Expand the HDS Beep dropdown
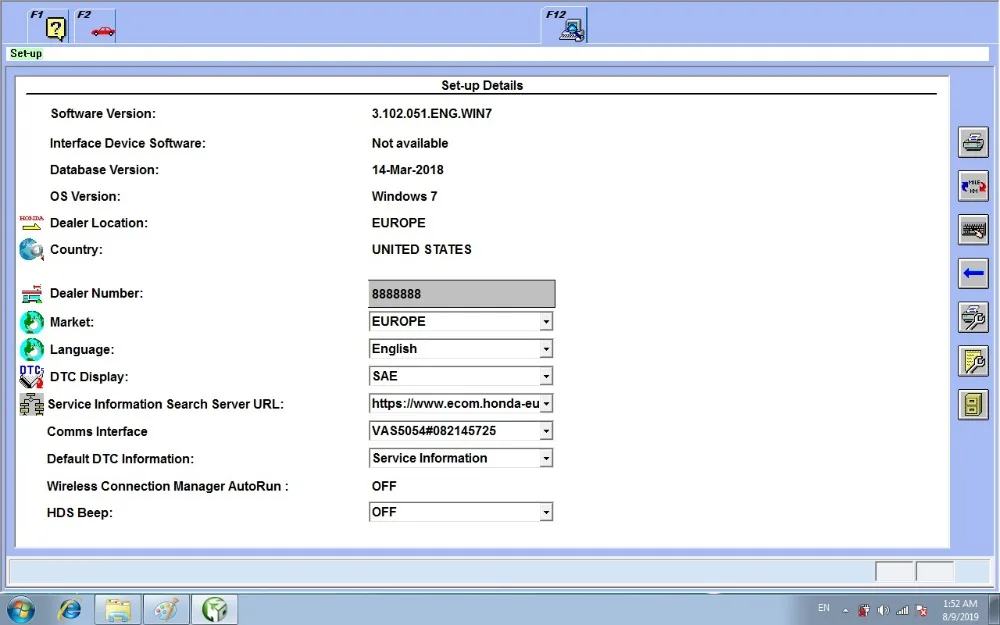The image size is (1000, 625). [x=546, y=512]
